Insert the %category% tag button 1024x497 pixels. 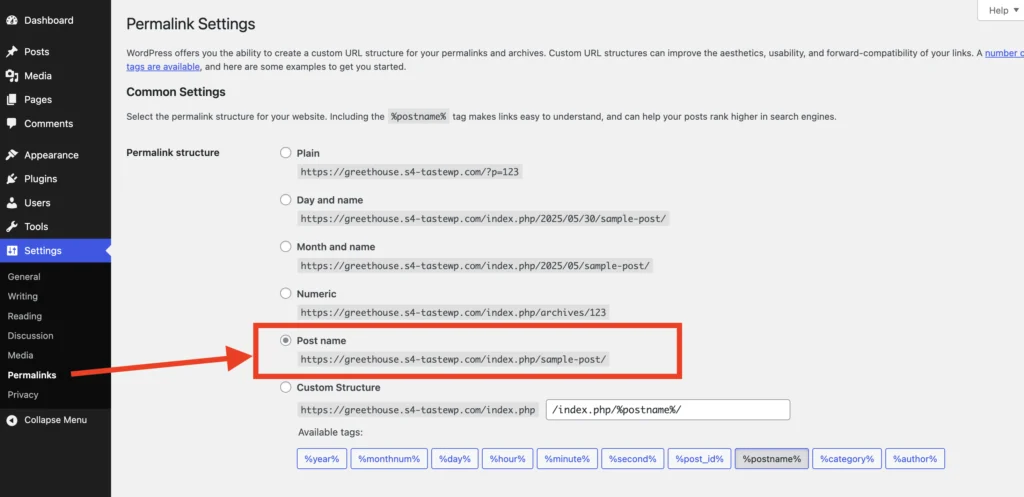click(x=848, y=458)
